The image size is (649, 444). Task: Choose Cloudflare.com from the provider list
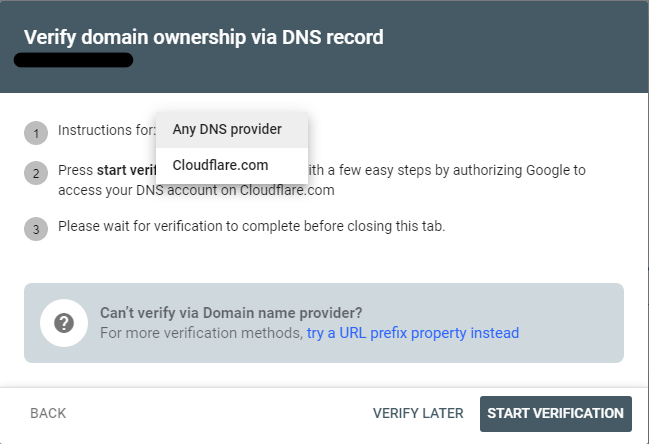220,165
